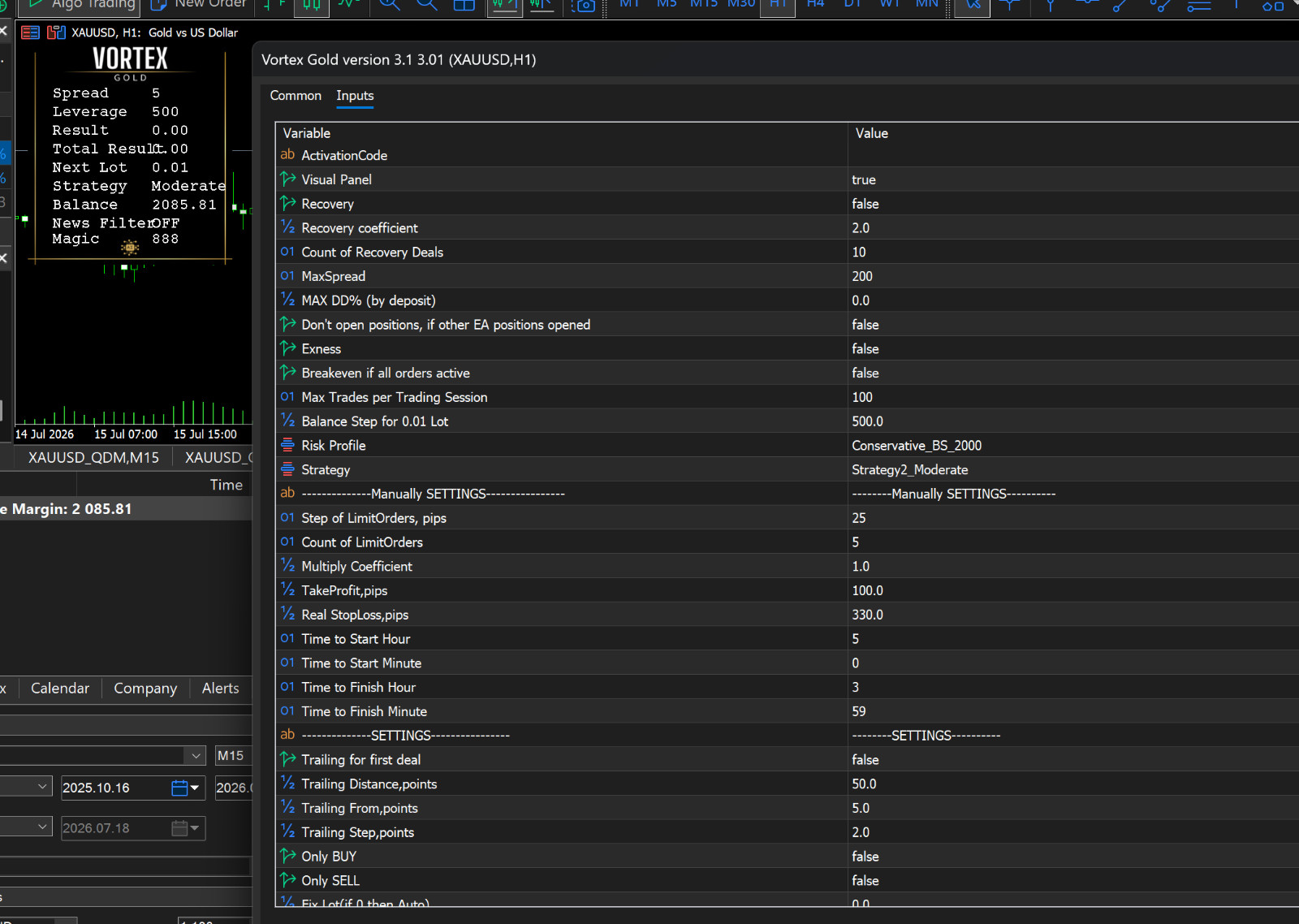Take a chart screenshot with camera icon
Viewport: 1299px width, 924px height.
pos(583,5)
